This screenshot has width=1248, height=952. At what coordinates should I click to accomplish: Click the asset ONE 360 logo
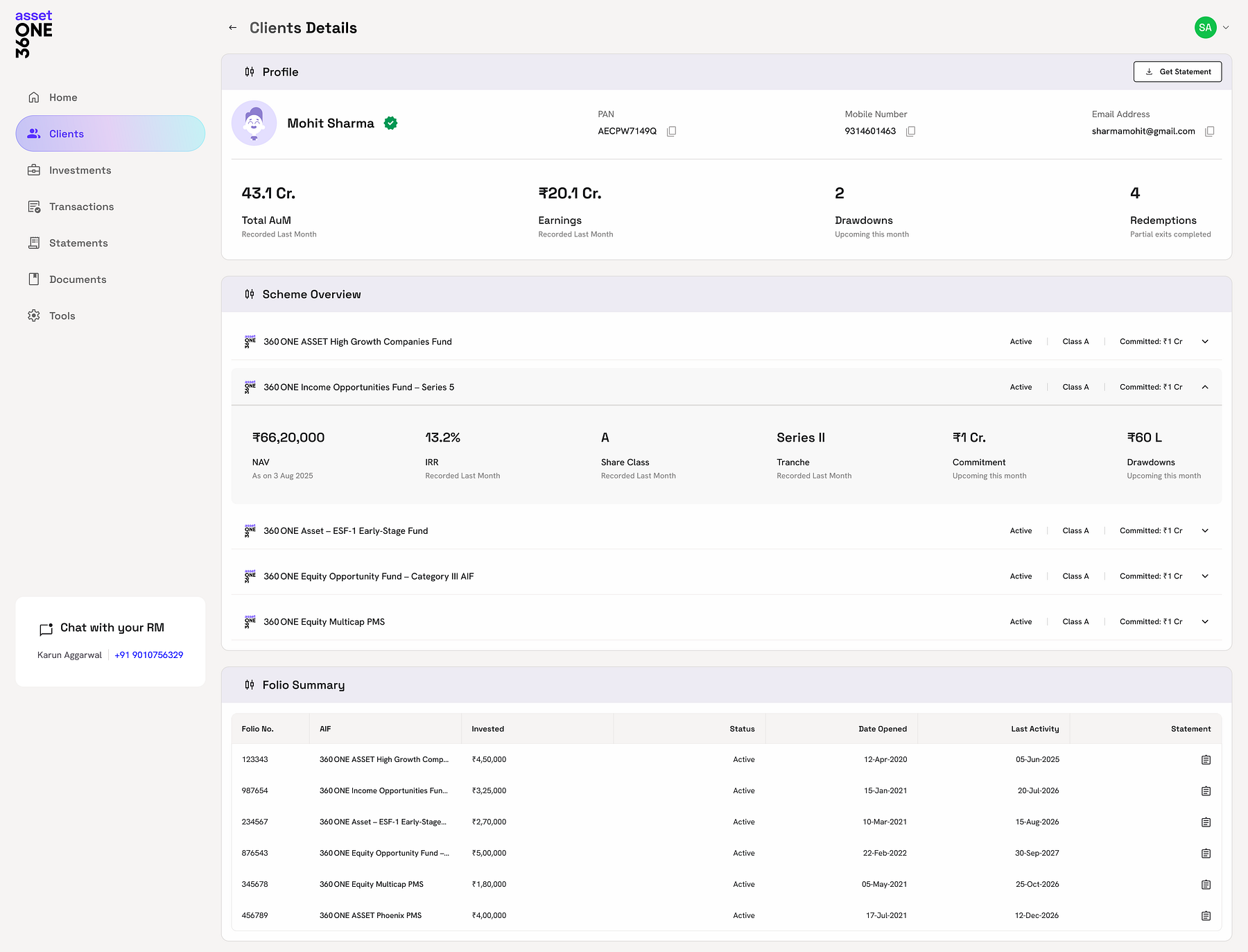[x=33, y=34]
